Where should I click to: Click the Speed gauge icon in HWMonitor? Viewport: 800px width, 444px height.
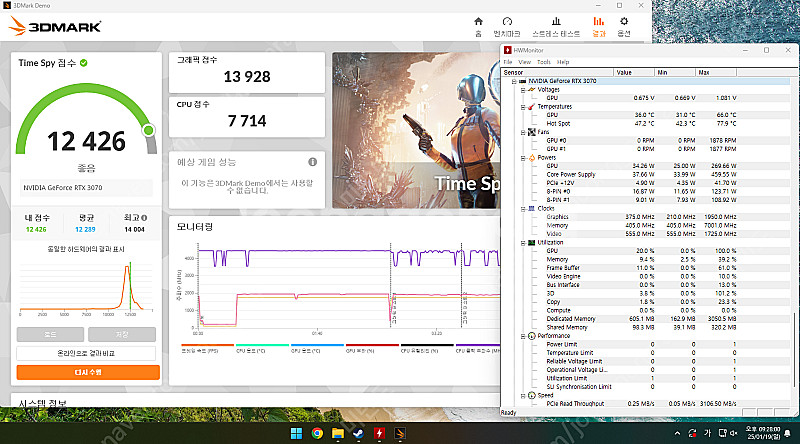click(532, 396)
